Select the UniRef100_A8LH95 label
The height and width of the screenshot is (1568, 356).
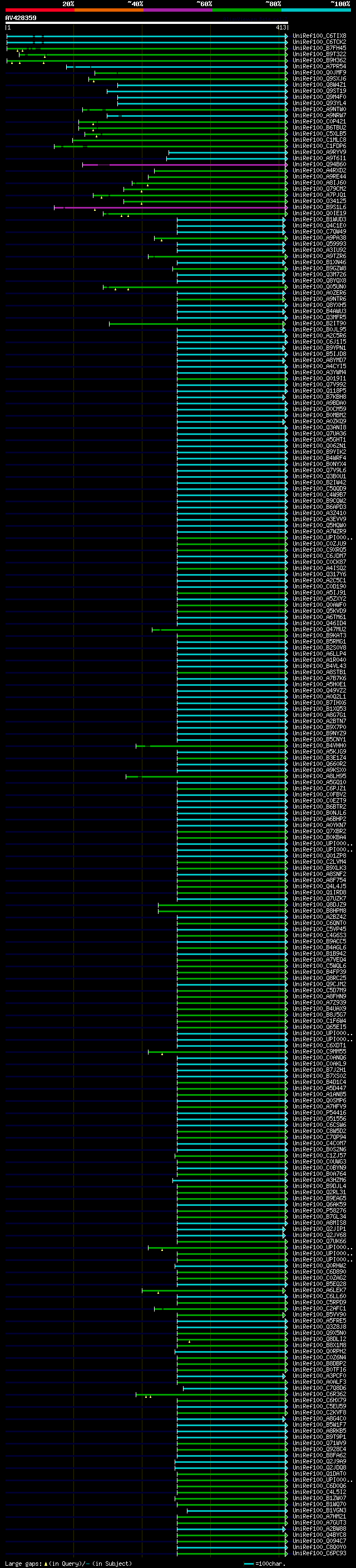(x=319, y=776)
